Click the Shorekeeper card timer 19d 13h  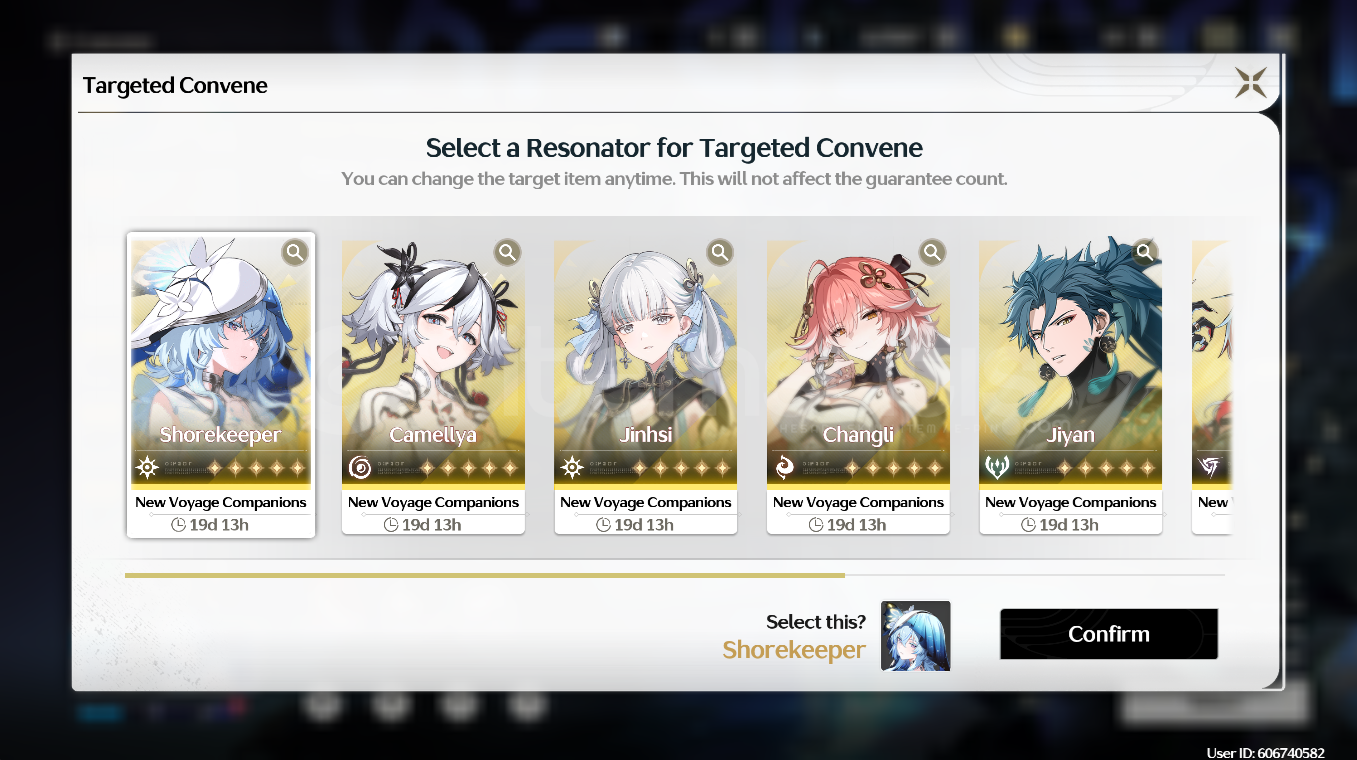(210, 524)
